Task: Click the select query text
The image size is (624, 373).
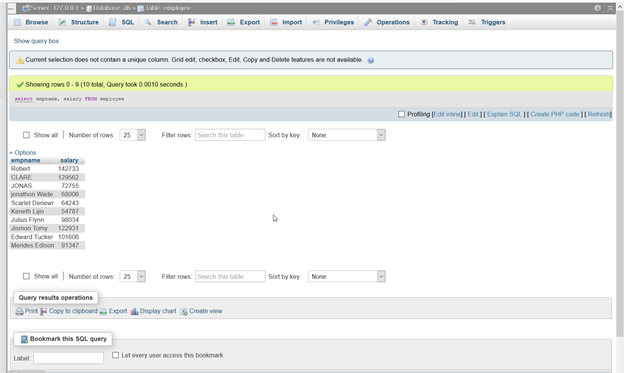Action: (x=69, y=99)
